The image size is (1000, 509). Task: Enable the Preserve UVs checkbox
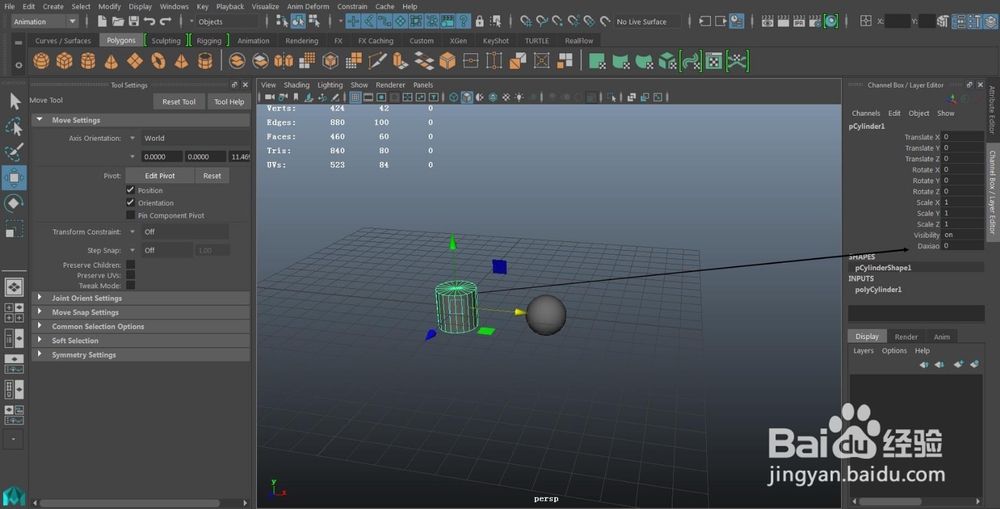[130, 275]
